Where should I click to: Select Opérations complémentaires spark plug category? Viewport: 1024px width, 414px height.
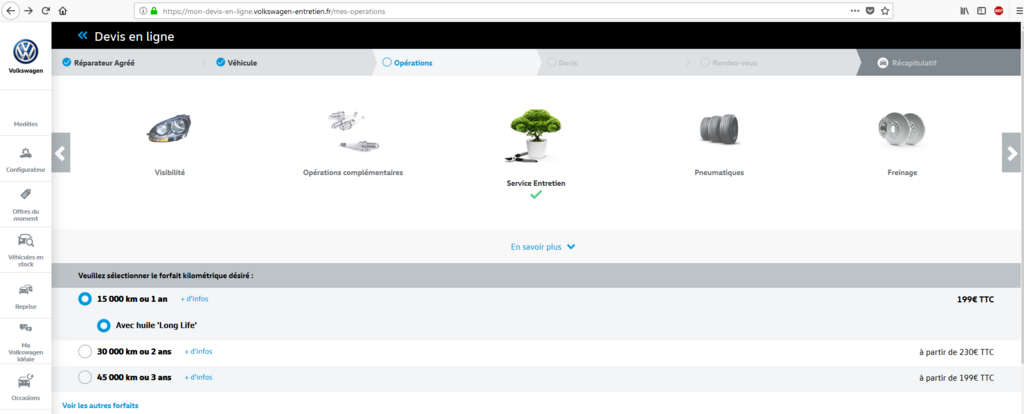click(x=353, y=144)
